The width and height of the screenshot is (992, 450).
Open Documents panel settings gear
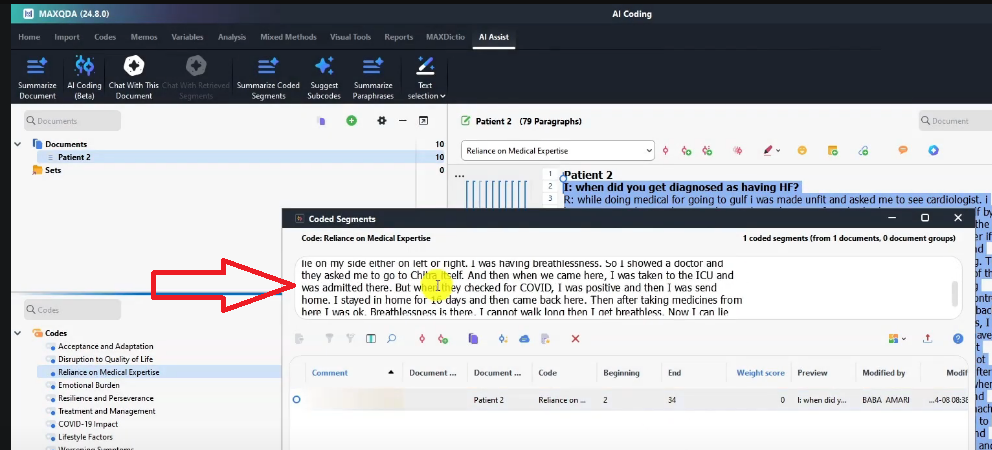[x=381, y=121]
